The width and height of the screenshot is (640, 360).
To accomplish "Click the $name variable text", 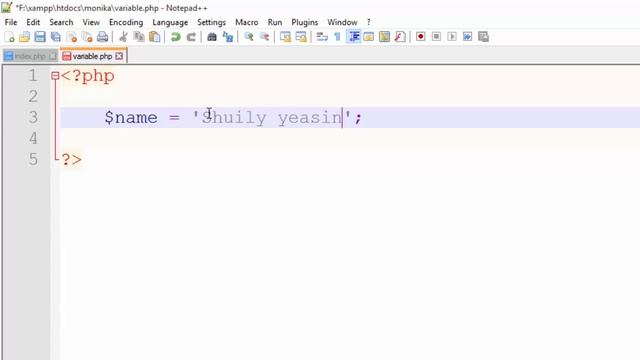I will coord(131,118).
